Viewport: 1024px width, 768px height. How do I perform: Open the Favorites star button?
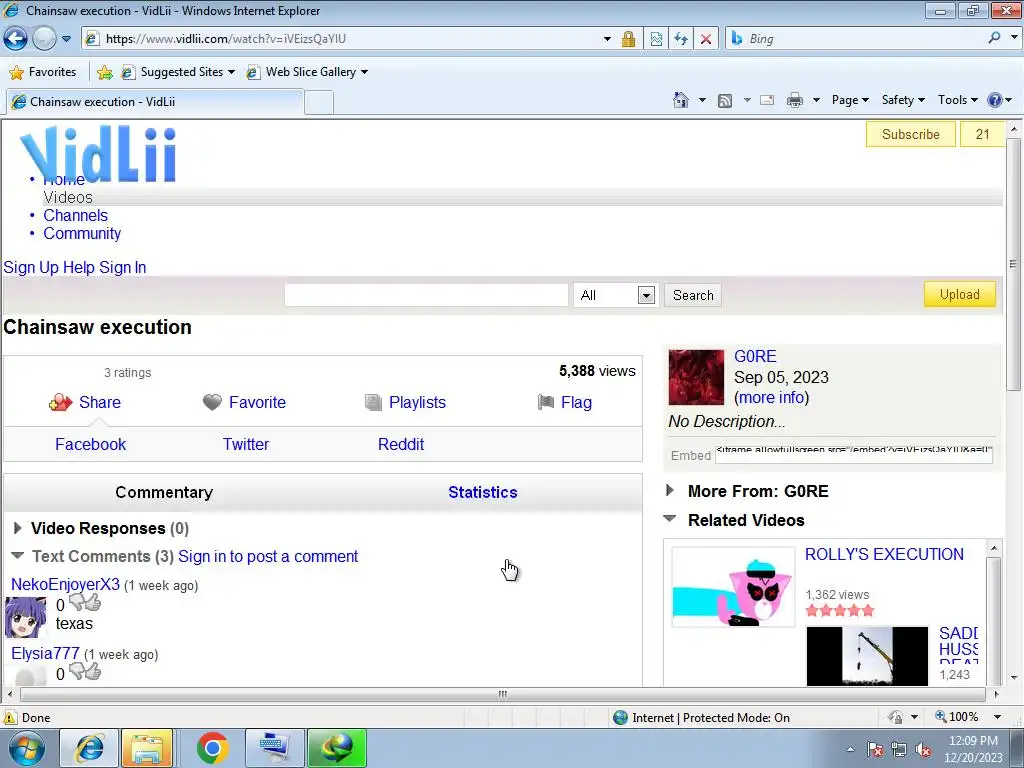pyautogui.click(x=43, y=72)
